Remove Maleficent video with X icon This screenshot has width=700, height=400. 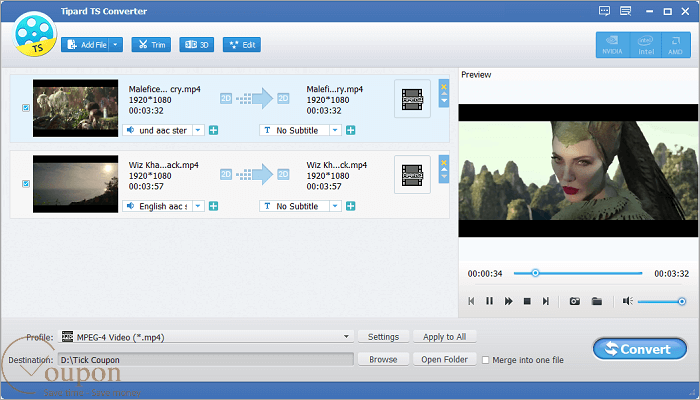point(444,87)
